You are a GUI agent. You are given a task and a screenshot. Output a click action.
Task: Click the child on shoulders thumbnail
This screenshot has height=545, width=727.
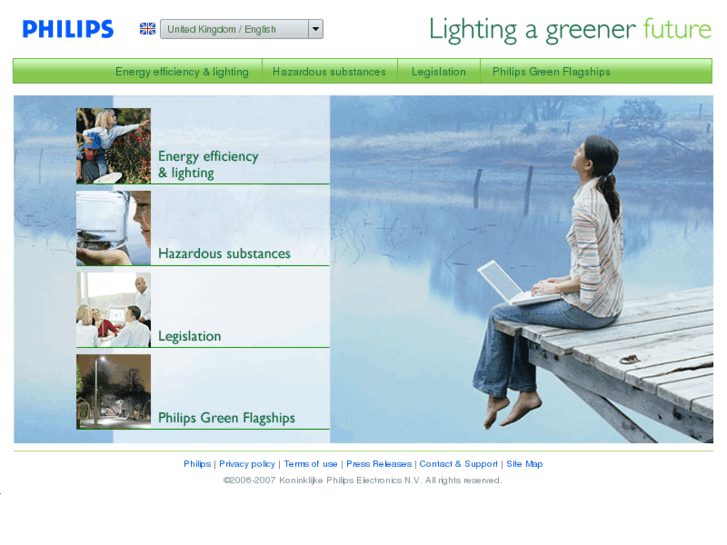coord(114,146)
